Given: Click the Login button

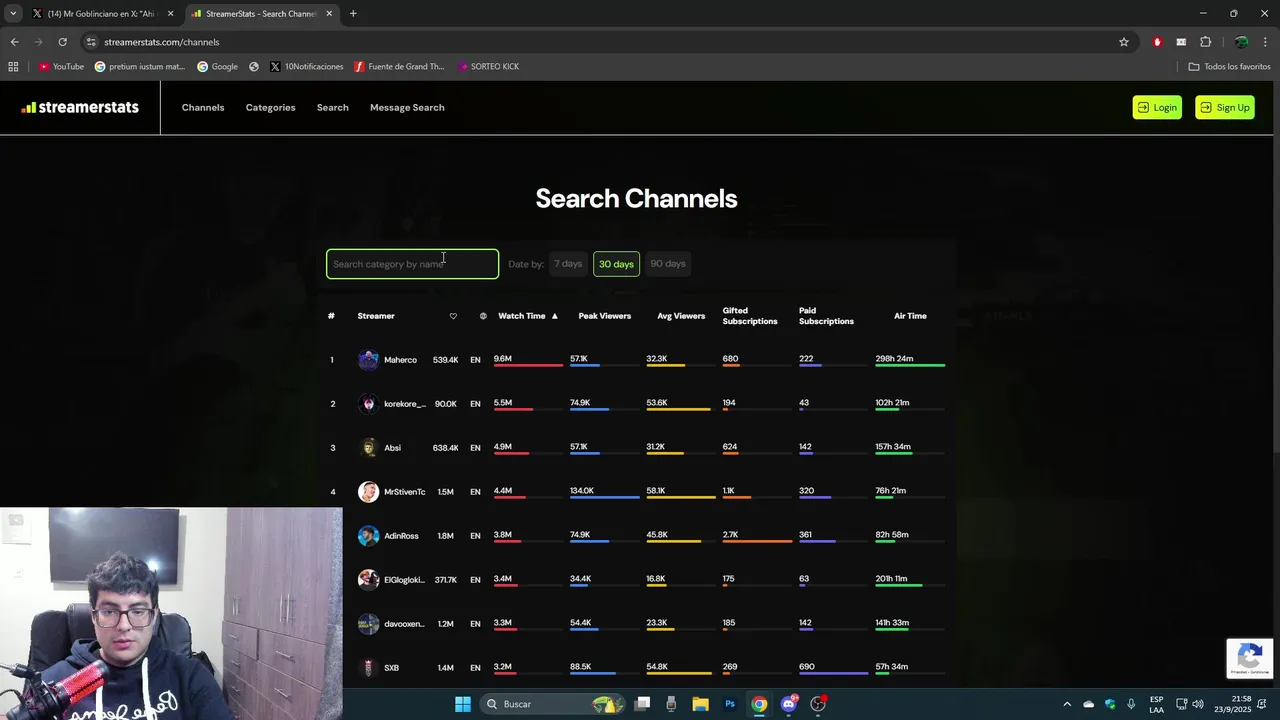Looking at the screenshot, I should [1157, 107].
